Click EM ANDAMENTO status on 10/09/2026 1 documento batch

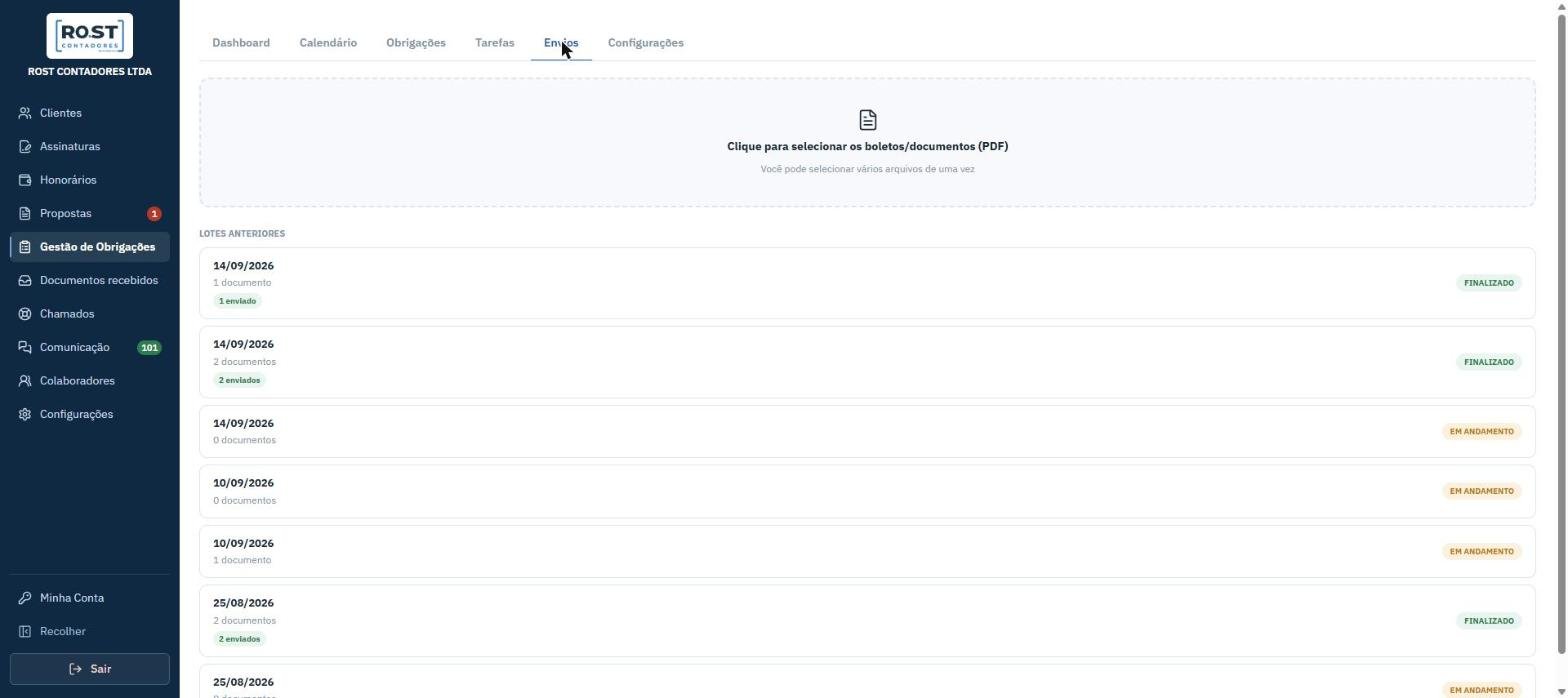tap(1481, 551)
